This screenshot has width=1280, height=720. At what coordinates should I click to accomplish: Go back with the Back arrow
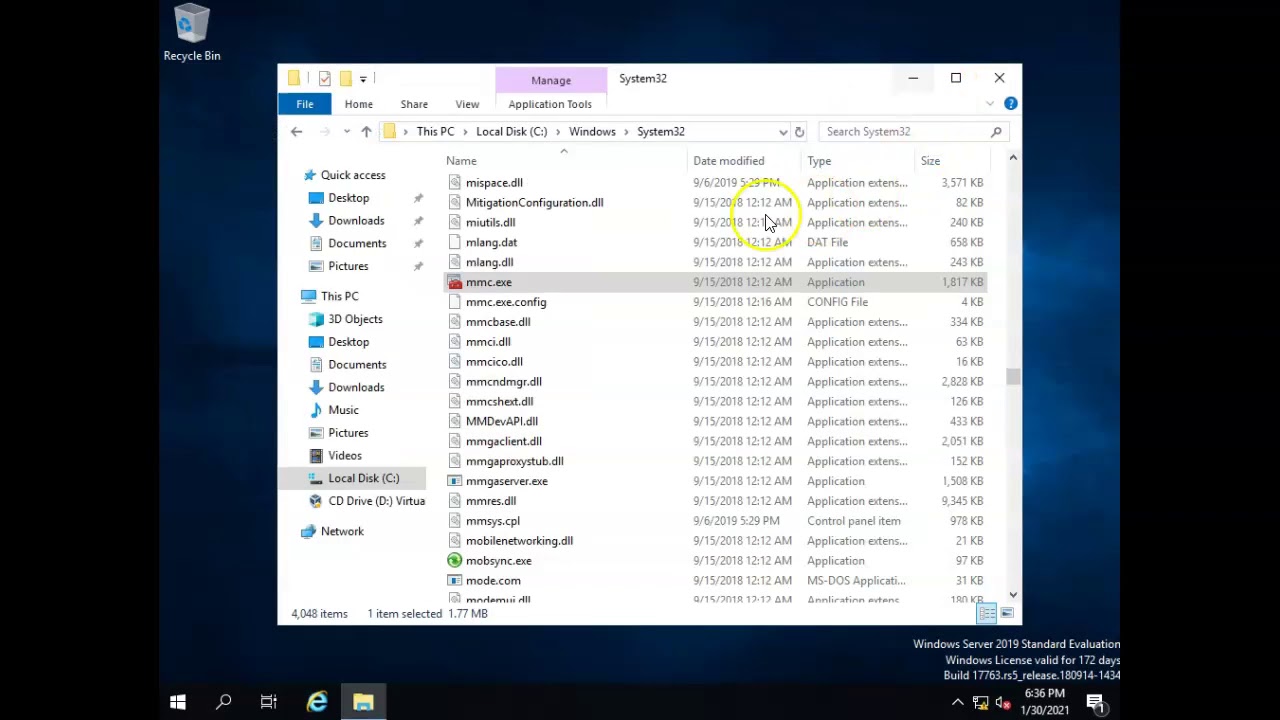[x=296, y=132]
